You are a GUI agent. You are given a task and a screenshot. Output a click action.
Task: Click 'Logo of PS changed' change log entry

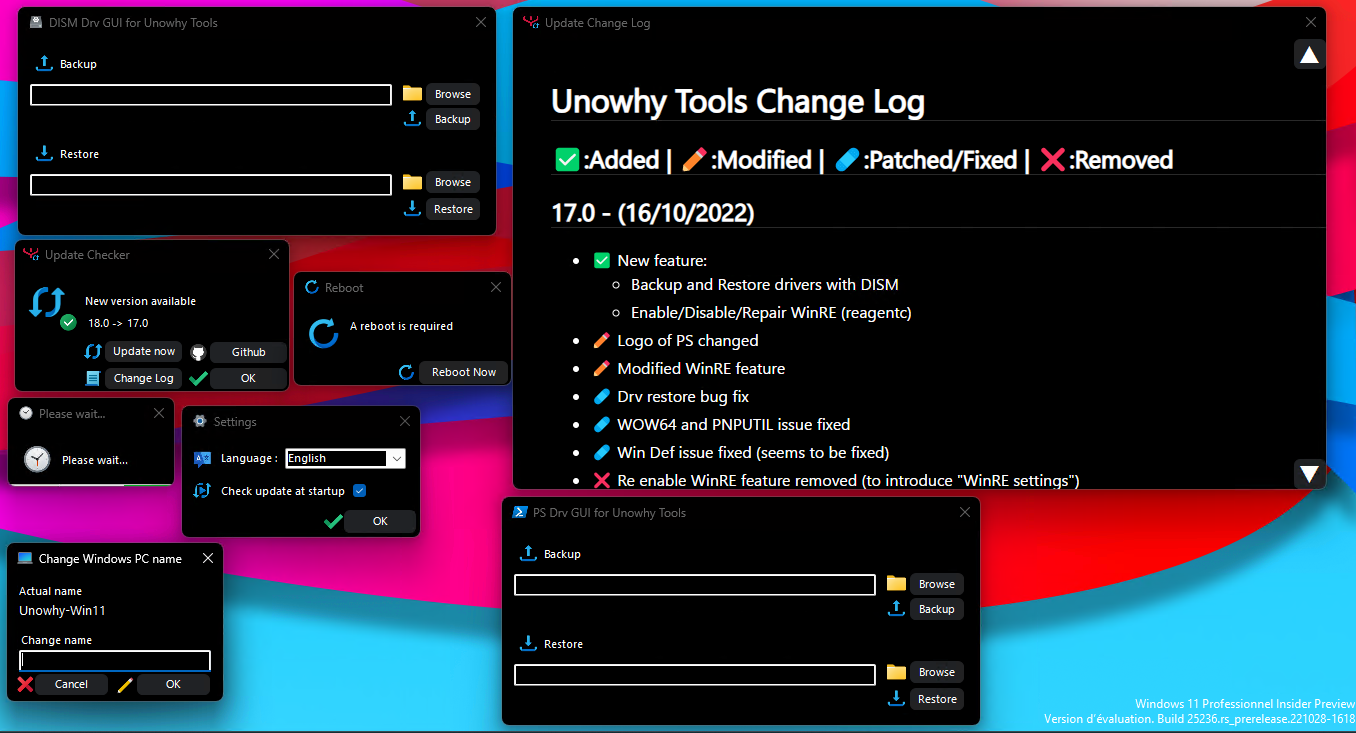coord(688,340)
